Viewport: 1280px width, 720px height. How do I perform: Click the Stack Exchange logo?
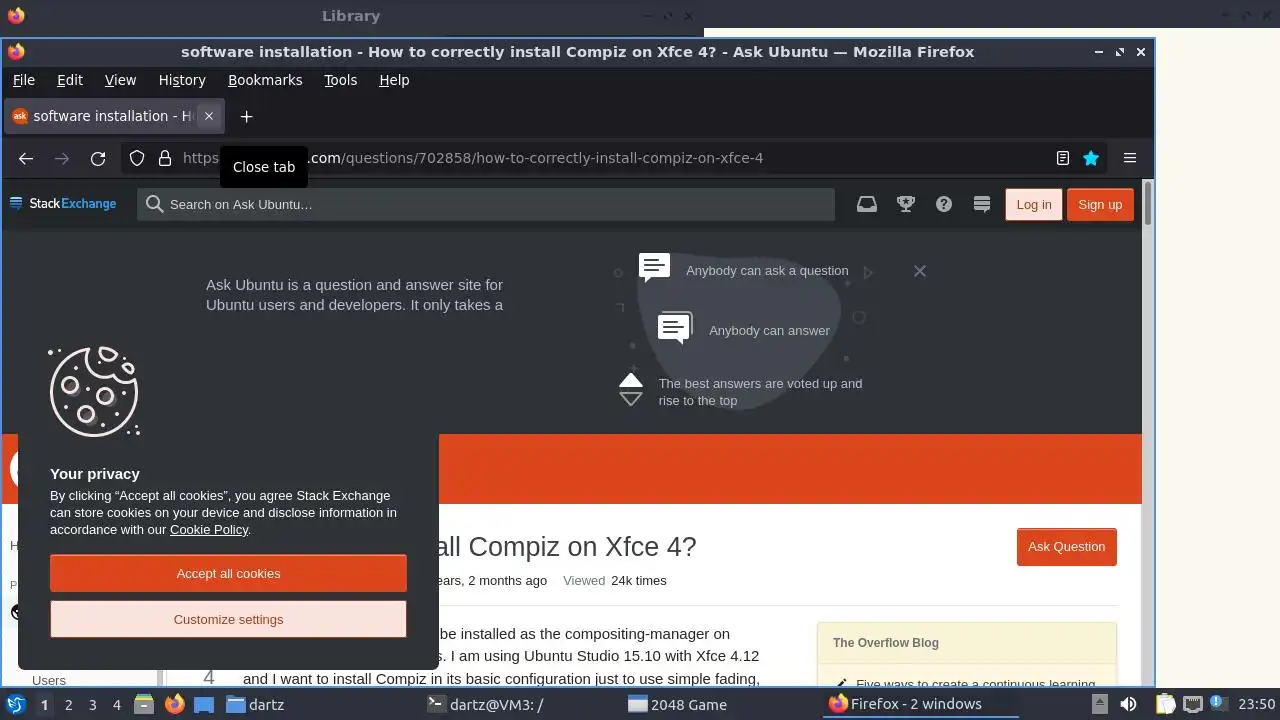coord(63,204)
